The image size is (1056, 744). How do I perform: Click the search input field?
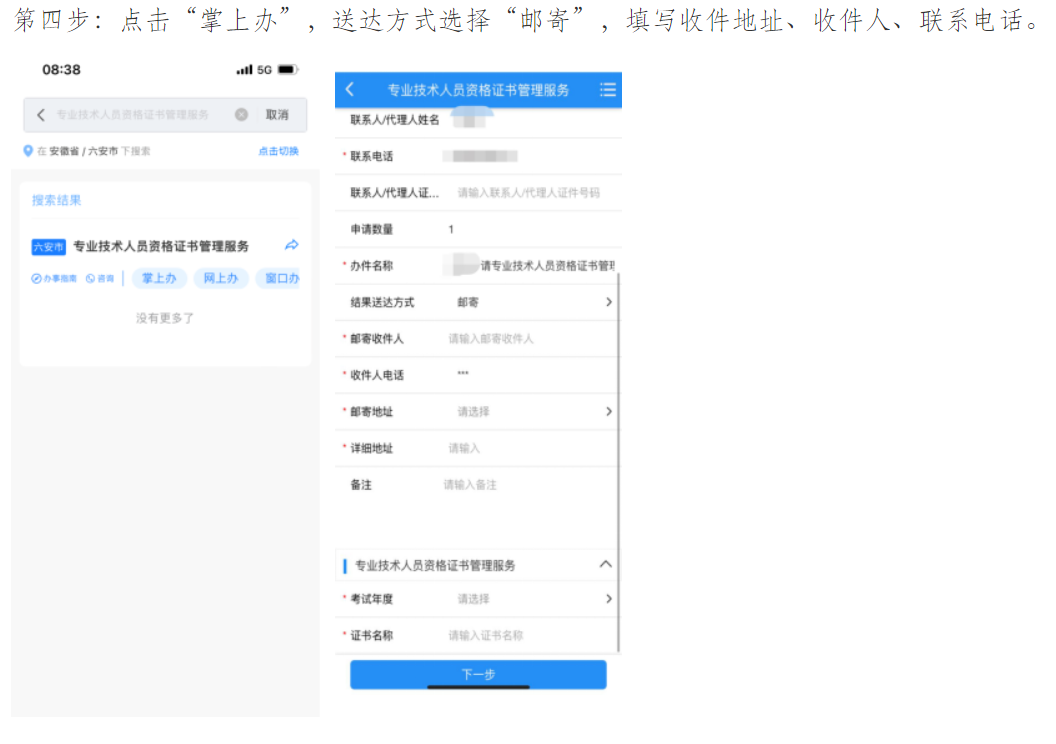point(133,115)
